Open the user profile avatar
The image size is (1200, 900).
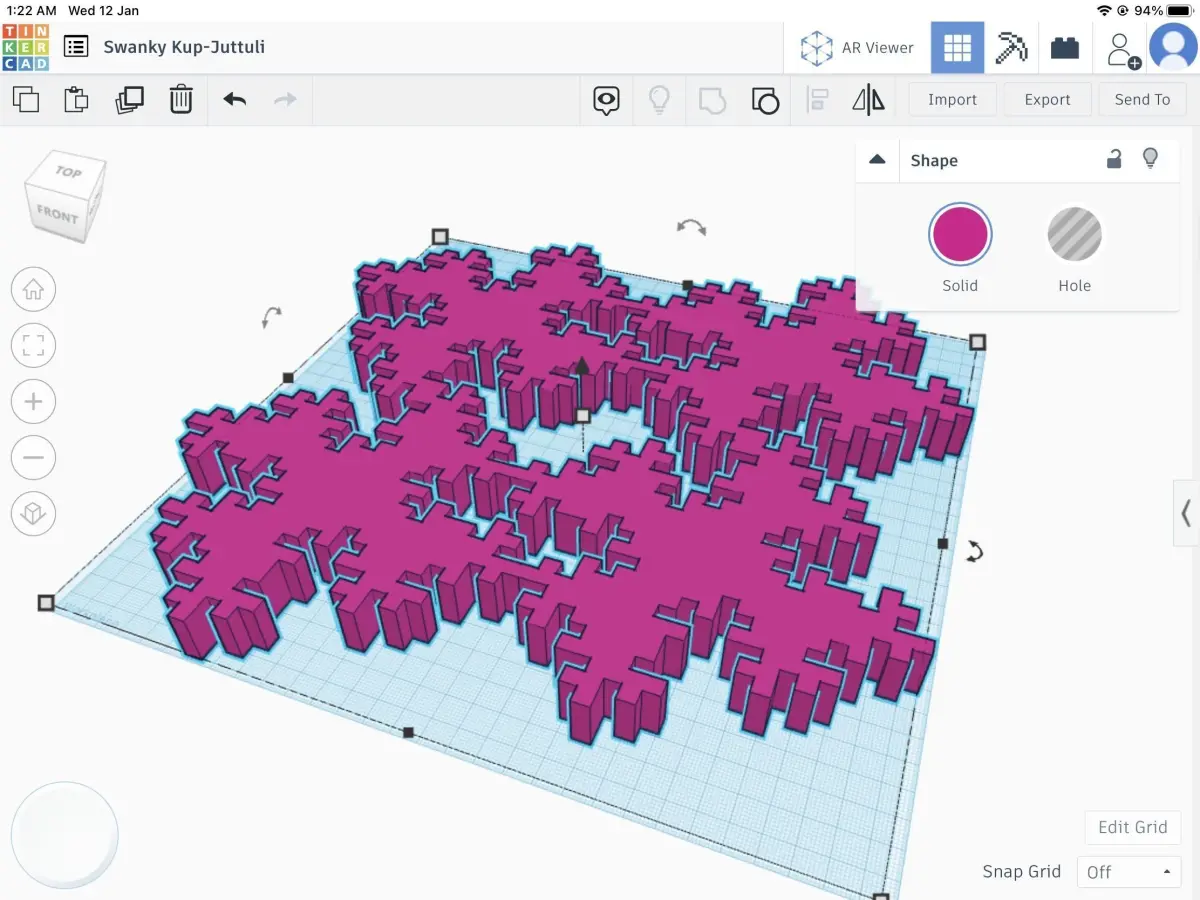[1173, 47]
